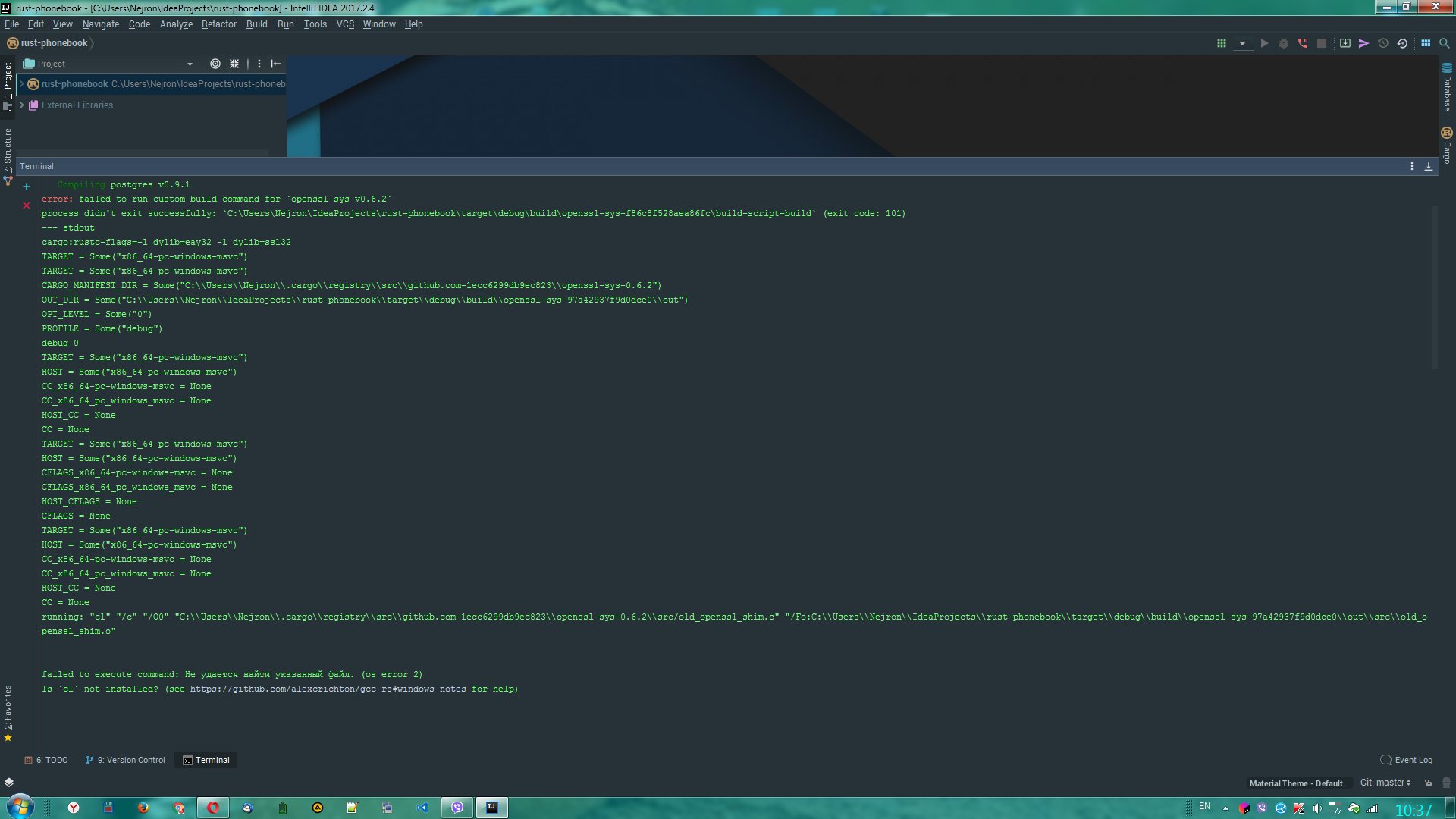Click the purple commit arrow icon
This screenshot has height=819, width=1456.
1363,43
